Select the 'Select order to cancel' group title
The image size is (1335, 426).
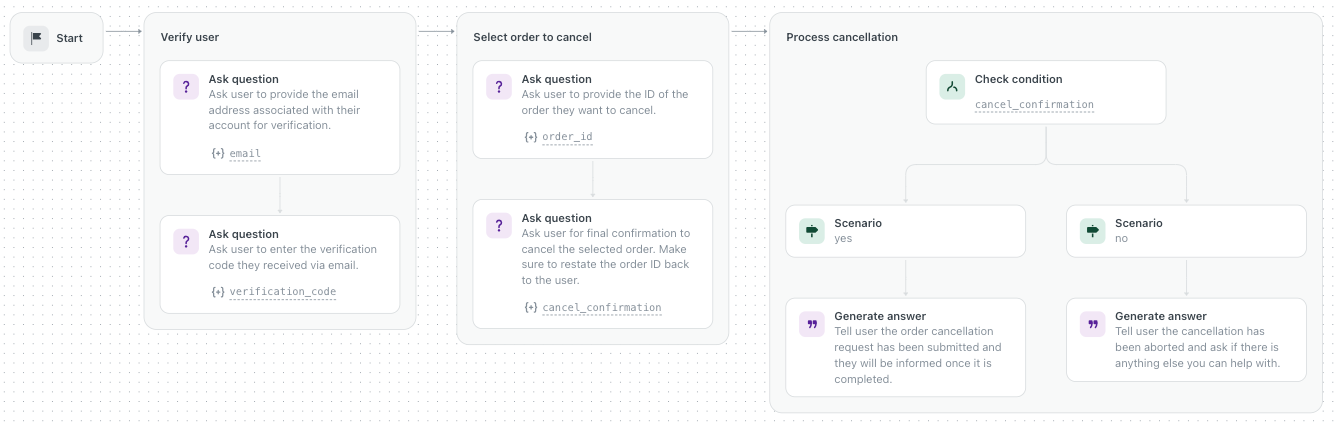[x=532, y=38]
